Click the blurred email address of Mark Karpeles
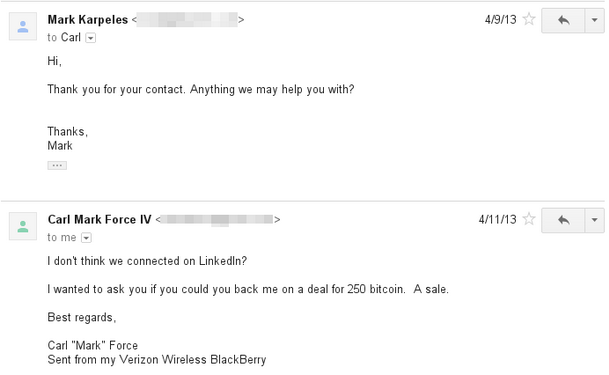609x375 pixels. [x=187, y=19]
